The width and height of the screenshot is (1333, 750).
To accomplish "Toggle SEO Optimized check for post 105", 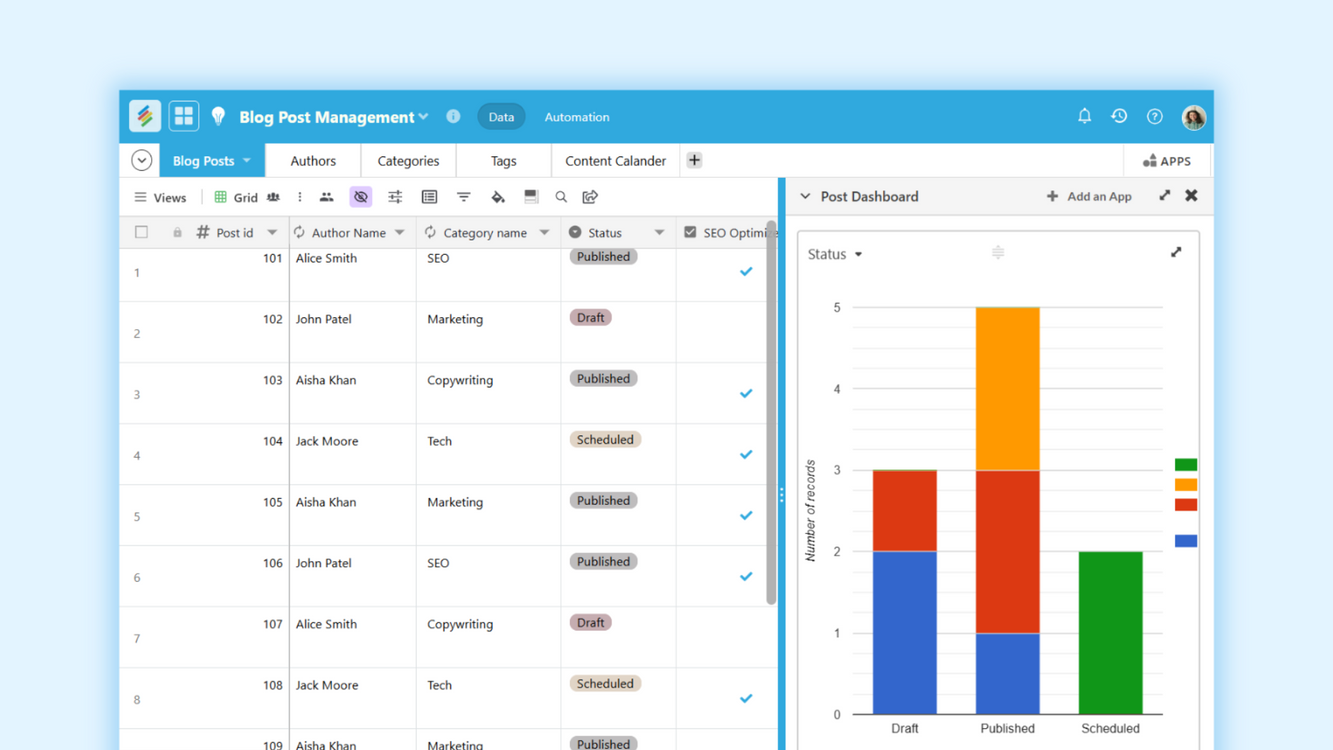I will tap(746, 515).
